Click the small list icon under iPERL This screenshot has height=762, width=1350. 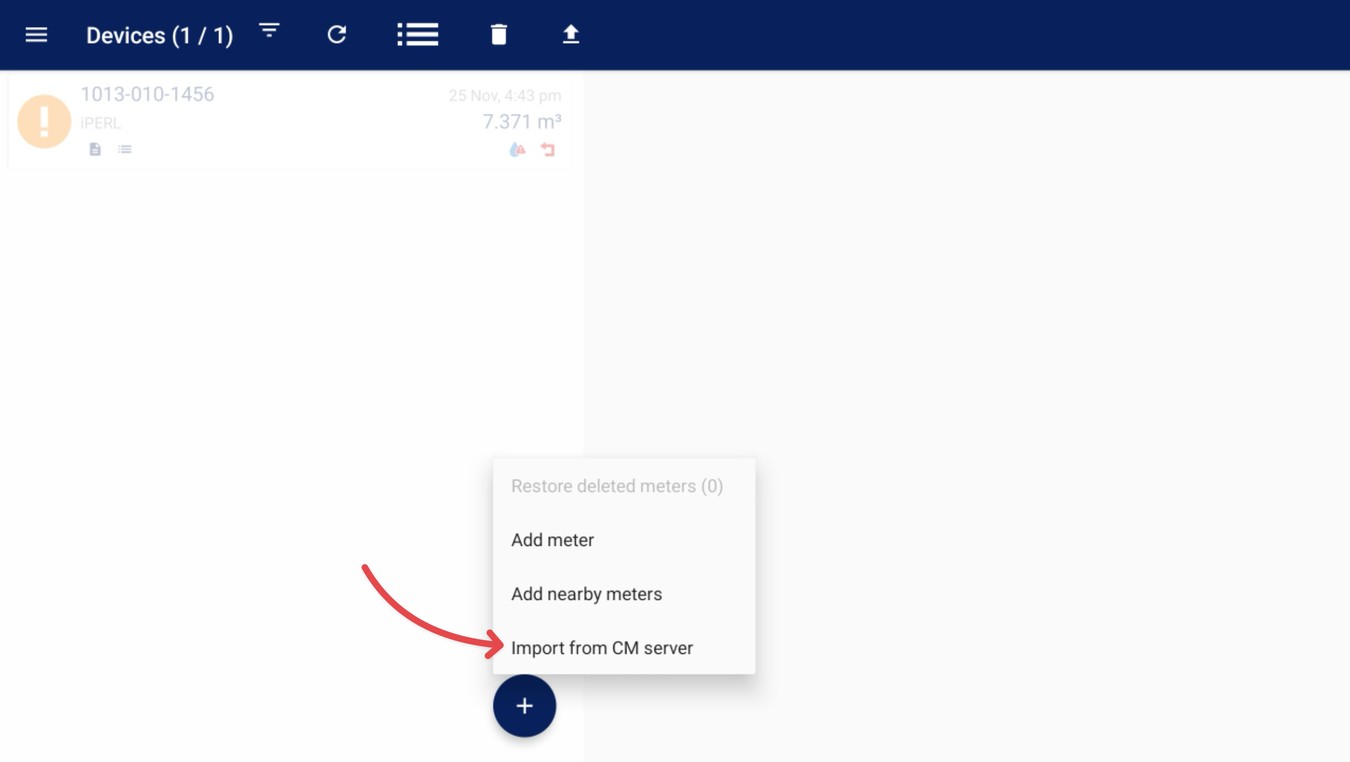click(125, 149)
